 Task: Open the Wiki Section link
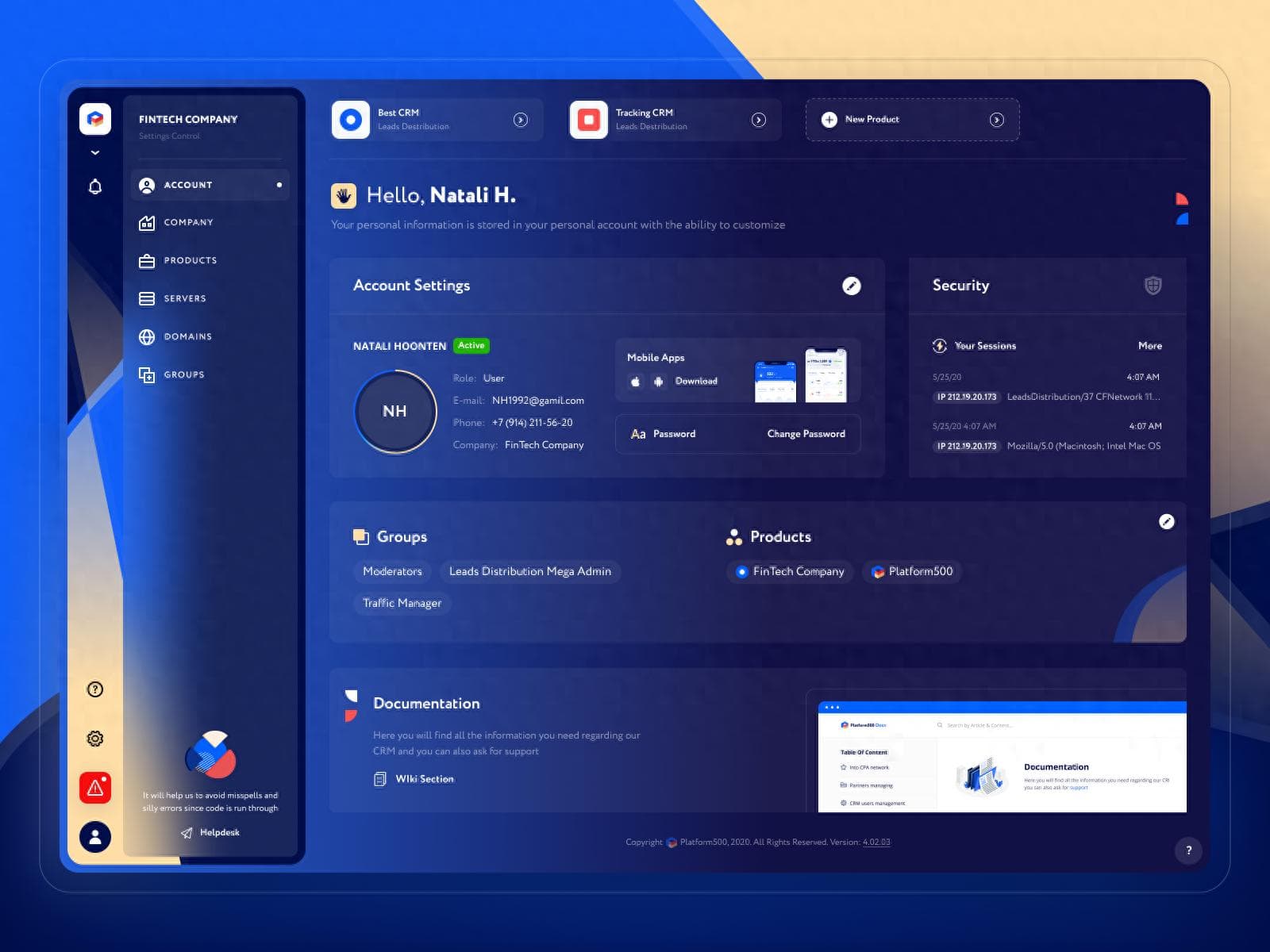[x=425, y=779]
